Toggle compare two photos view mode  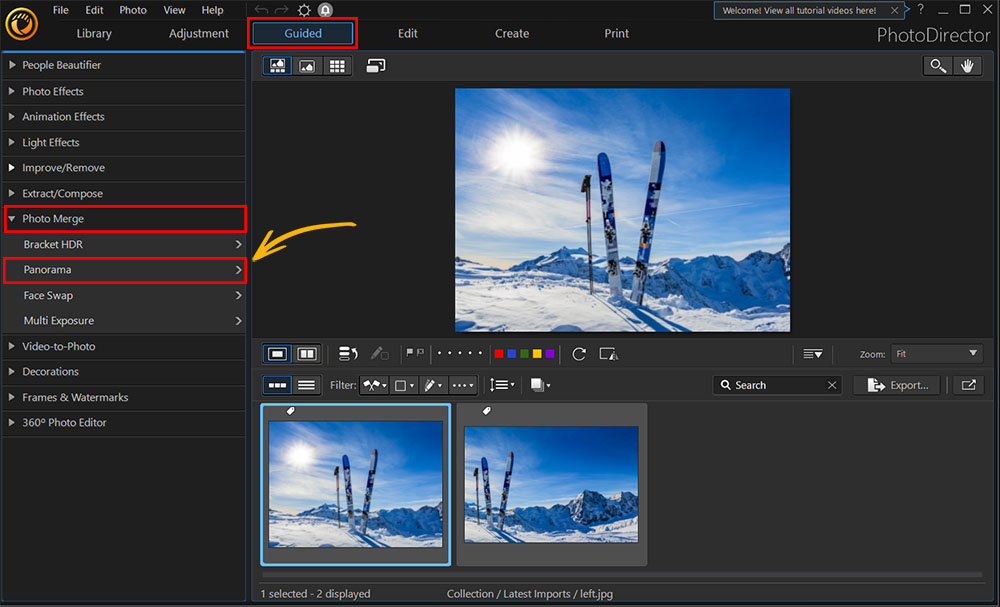pos(307,353)
